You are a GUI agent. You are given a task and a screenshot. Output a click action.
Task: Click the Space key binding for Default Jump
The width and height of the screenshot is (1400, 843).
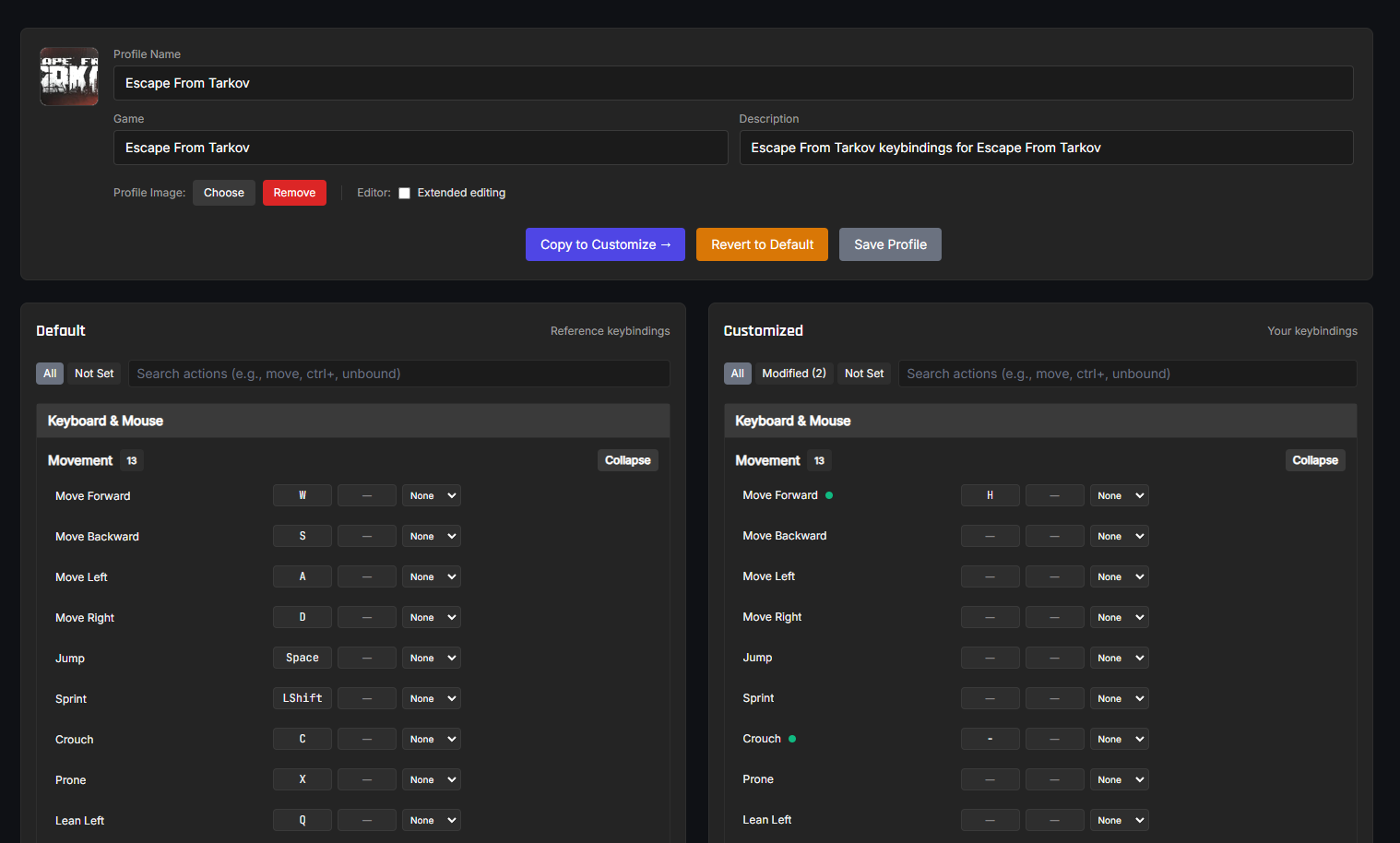pos(303,658)
